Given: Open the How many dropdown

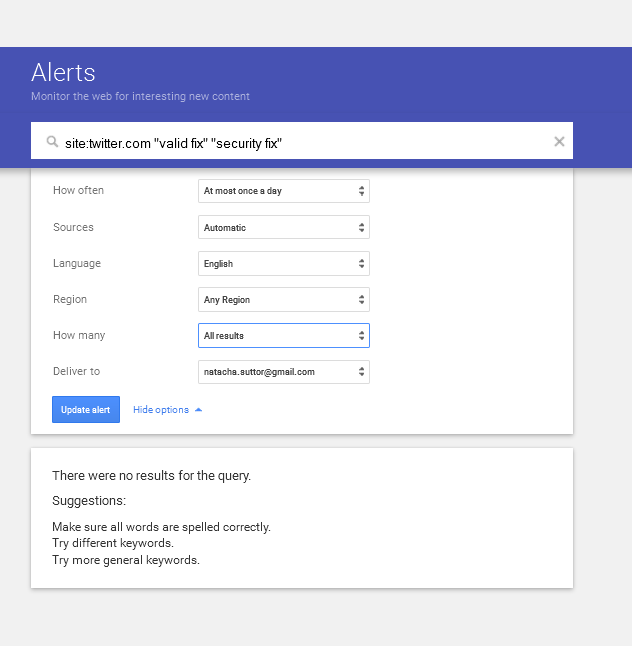Looking at the screenshot, I should point(284,335).
